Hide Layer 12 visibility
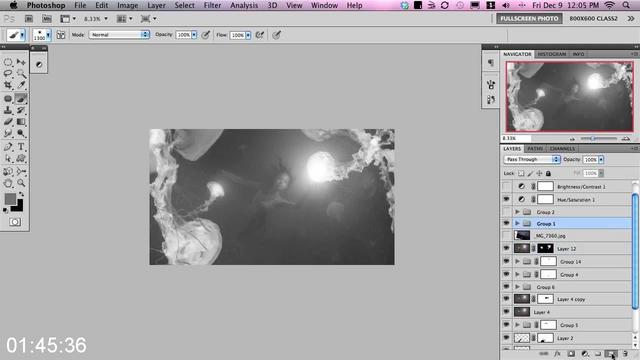Image resolution: width=640 pixels, height=360 pixels. click(507, 248)
